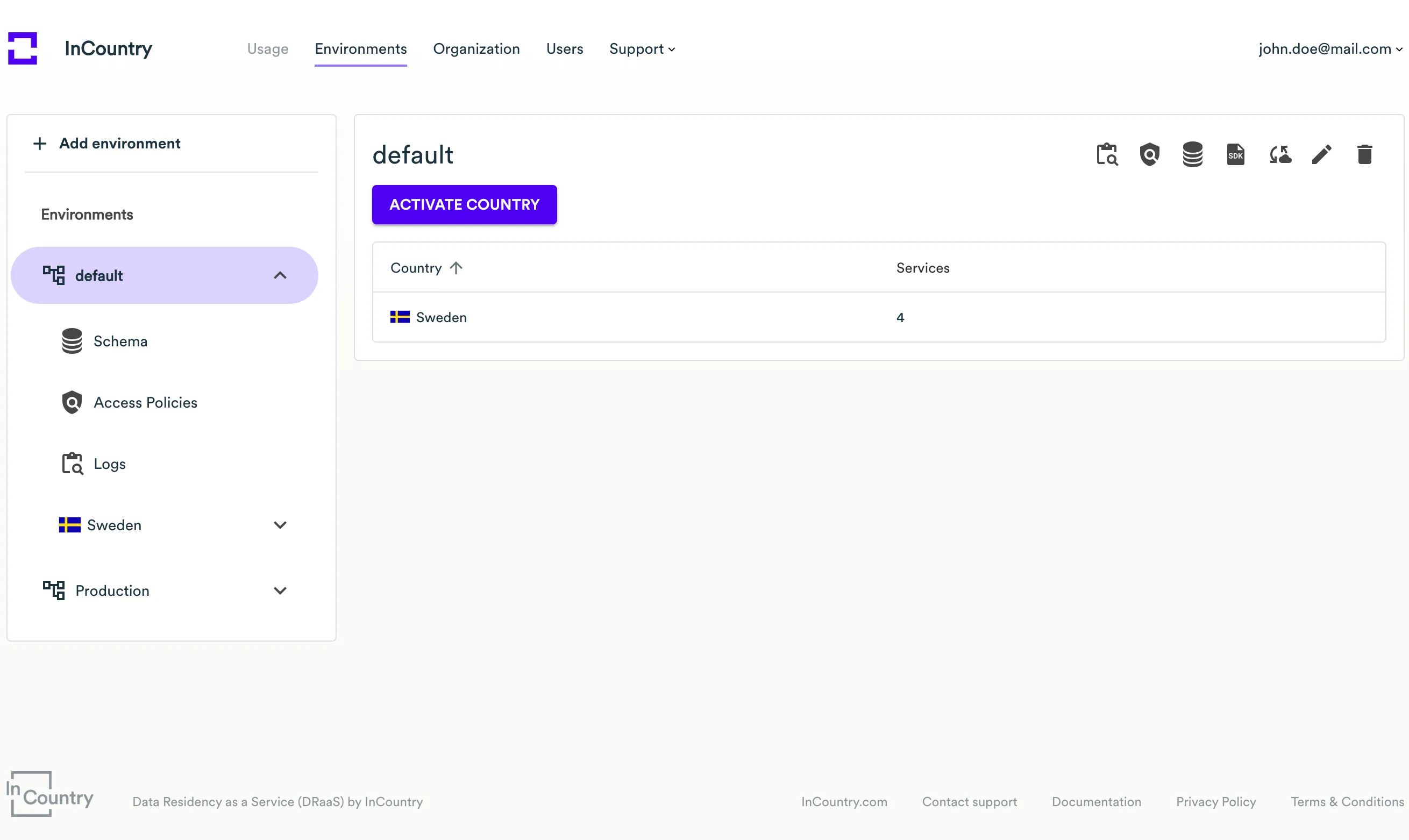
Task: Open the Support dropdown menu
Action: click(642, 49)
